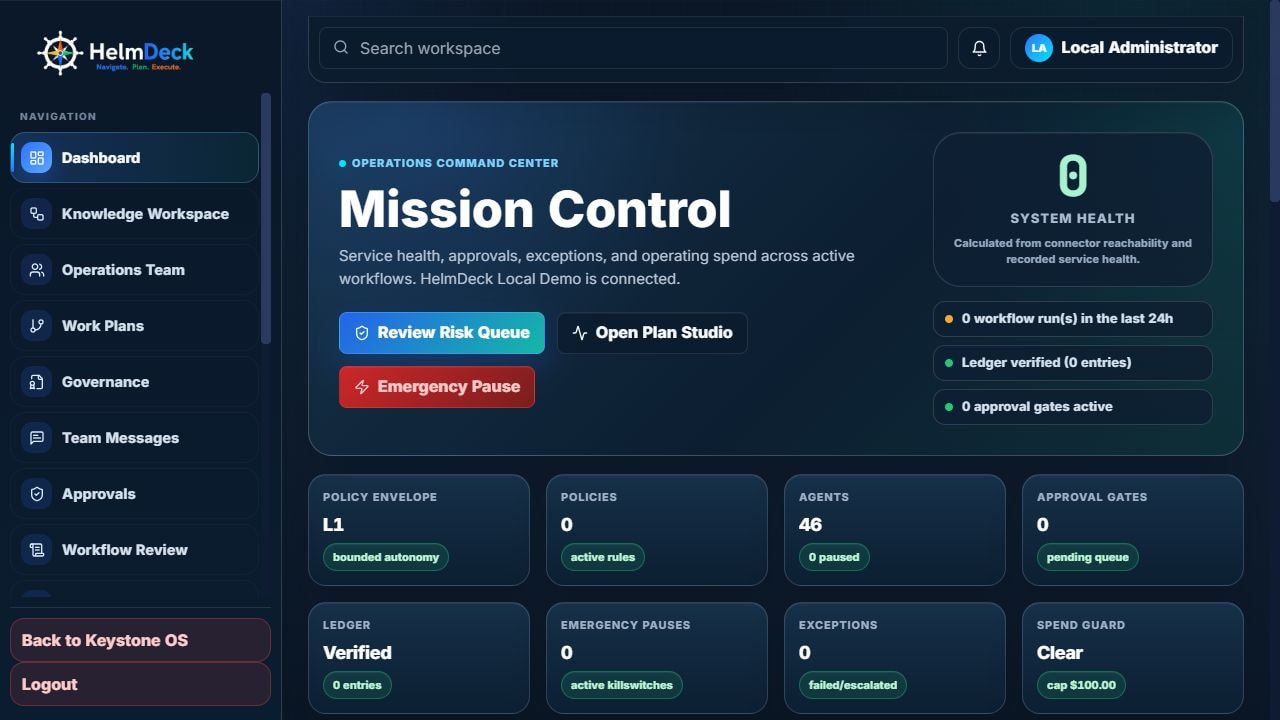Click the Team Messages chat icon
The image size is (1280, 720).
coord(37,438)
